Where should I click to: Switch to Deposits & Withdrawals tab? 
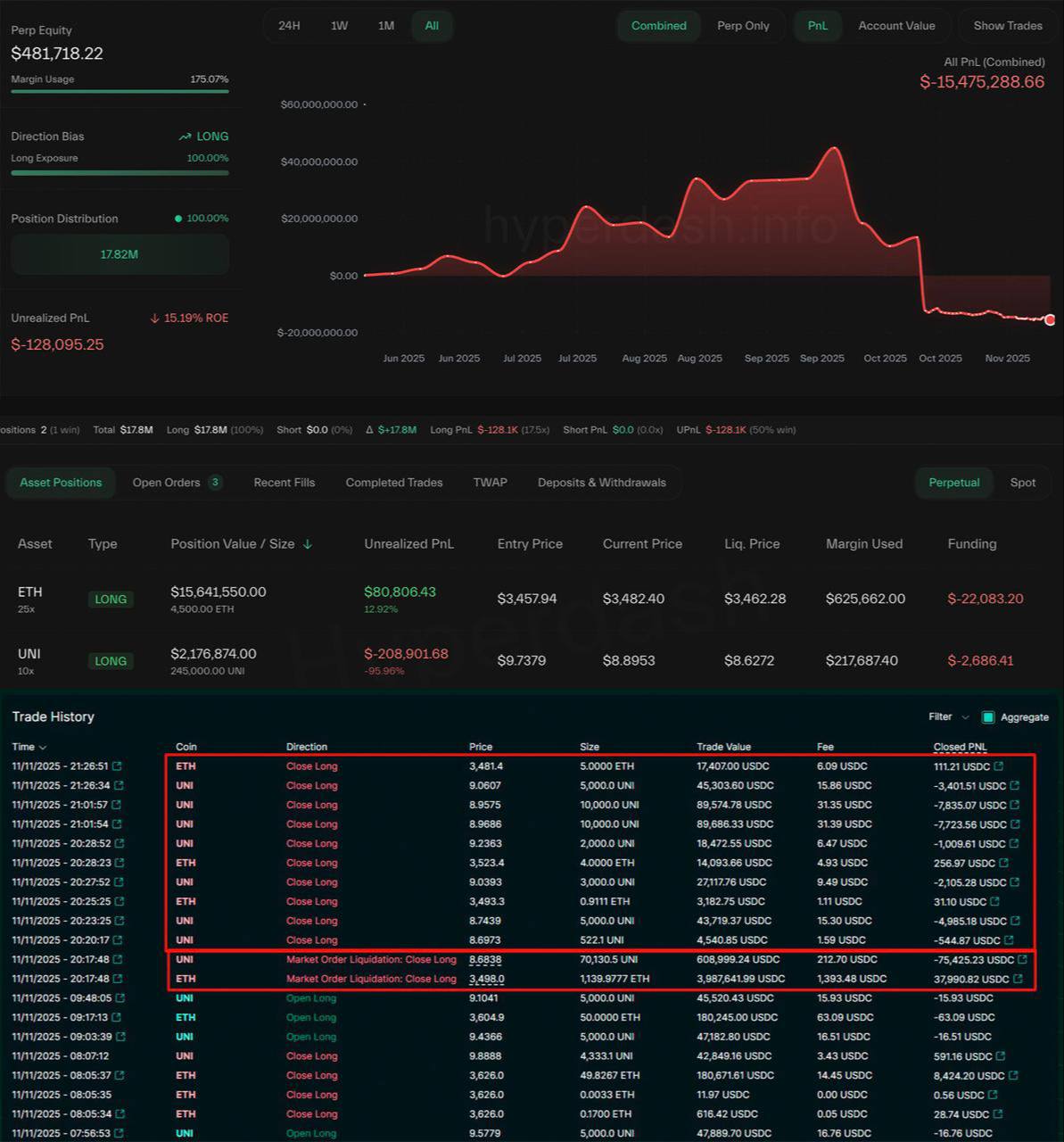601,483
